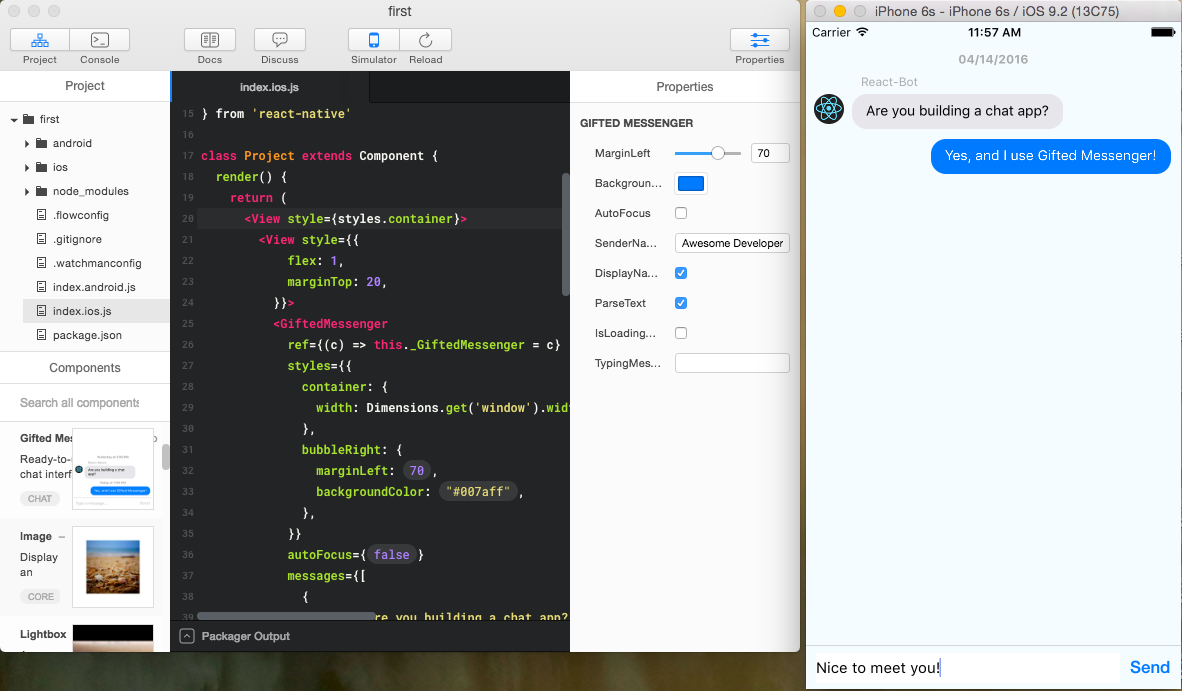Image resolution: width=1182 pixels, height=691 pixels.
Task: Expand the ios folder
Action: click(x=26, y=167)
